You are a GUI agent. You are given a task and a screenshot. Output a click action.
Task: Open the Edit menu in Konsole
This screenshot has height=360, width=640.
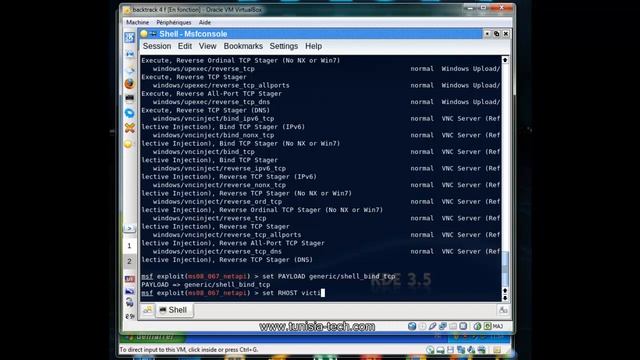(x=184, y=46)
